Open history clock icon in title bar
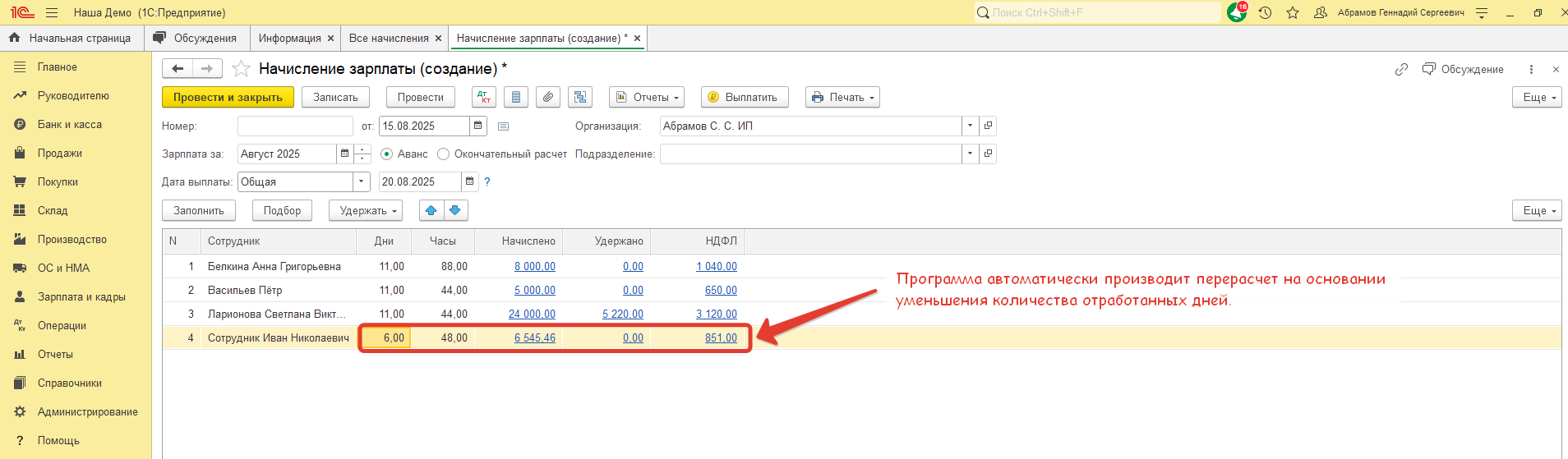The image size is (1568, 459). click(x=1265, y=12)
